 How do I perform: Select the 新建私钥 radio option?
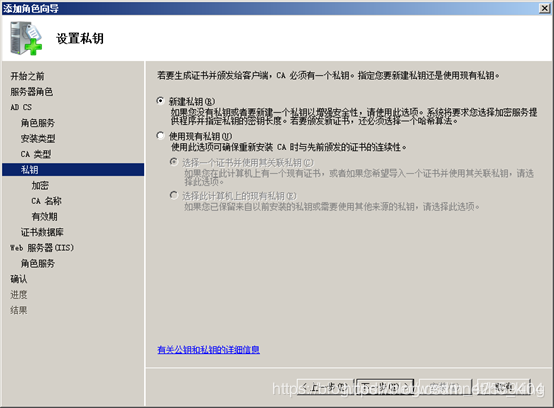(160, 101)
